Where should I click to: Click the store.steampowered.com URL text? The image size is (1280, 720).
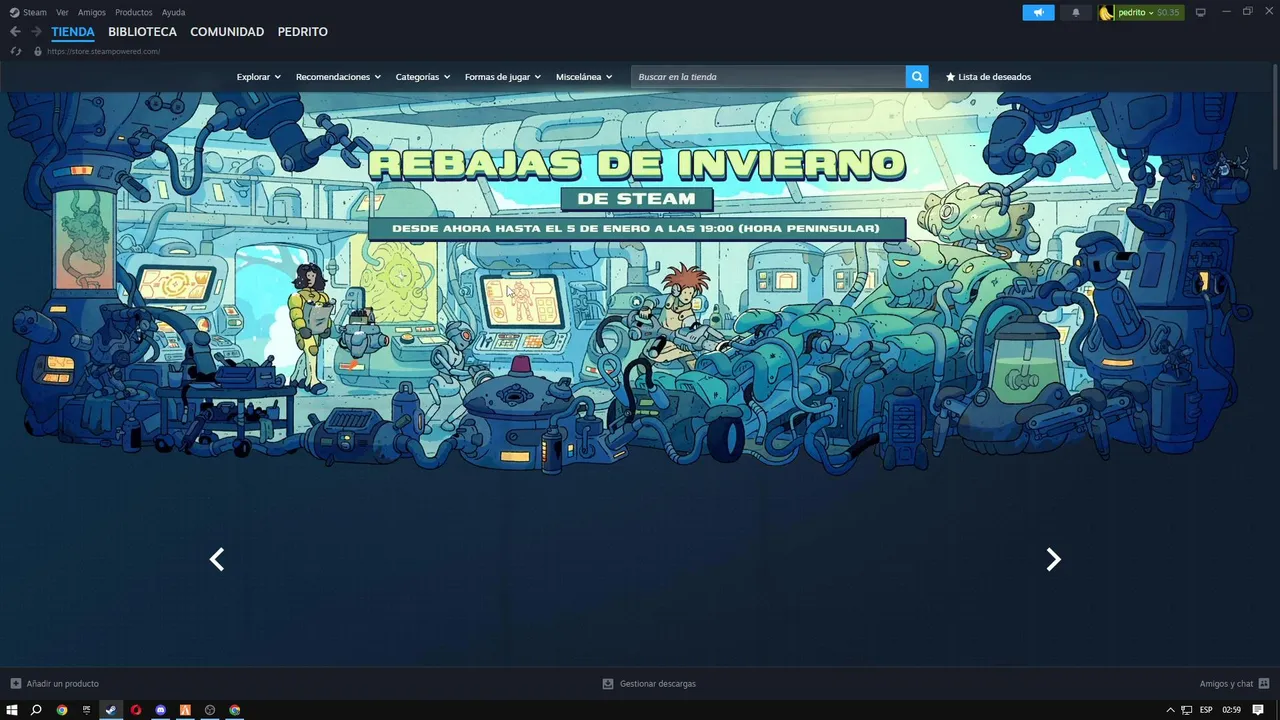click(103, 51)
